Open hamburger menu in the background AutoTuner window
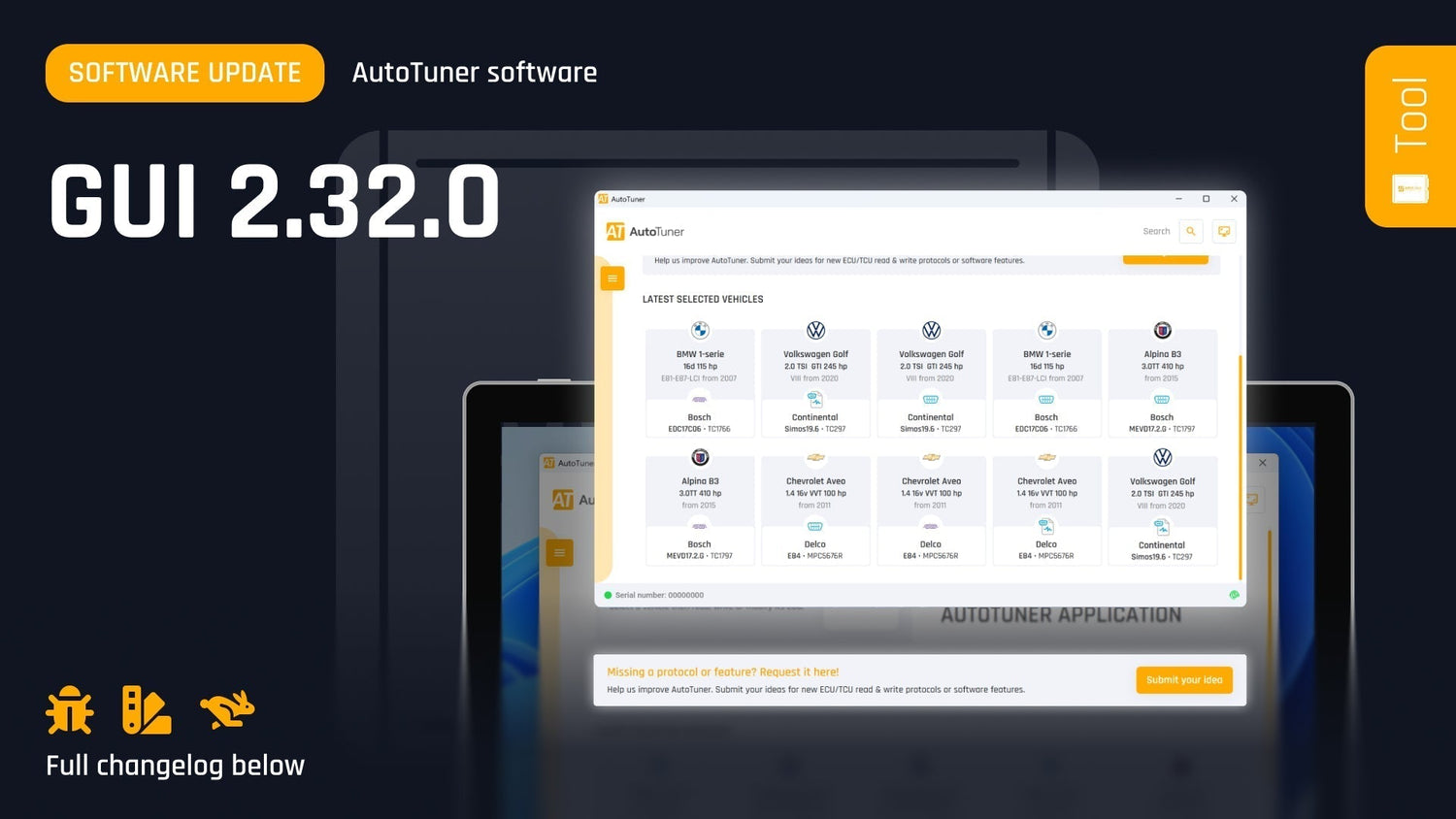The image size is (1456, 819). (x=559, y=552)
